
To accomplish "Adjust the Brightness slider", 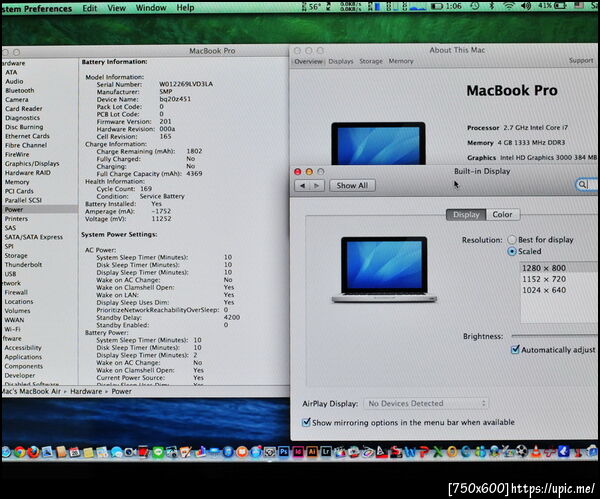I will coord(555,336).
